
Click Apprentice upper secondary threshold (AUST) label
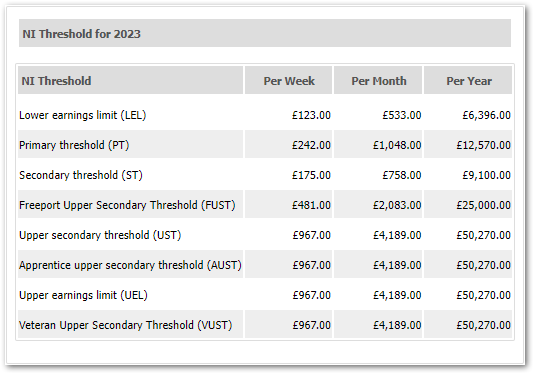(x=130, y=265)
